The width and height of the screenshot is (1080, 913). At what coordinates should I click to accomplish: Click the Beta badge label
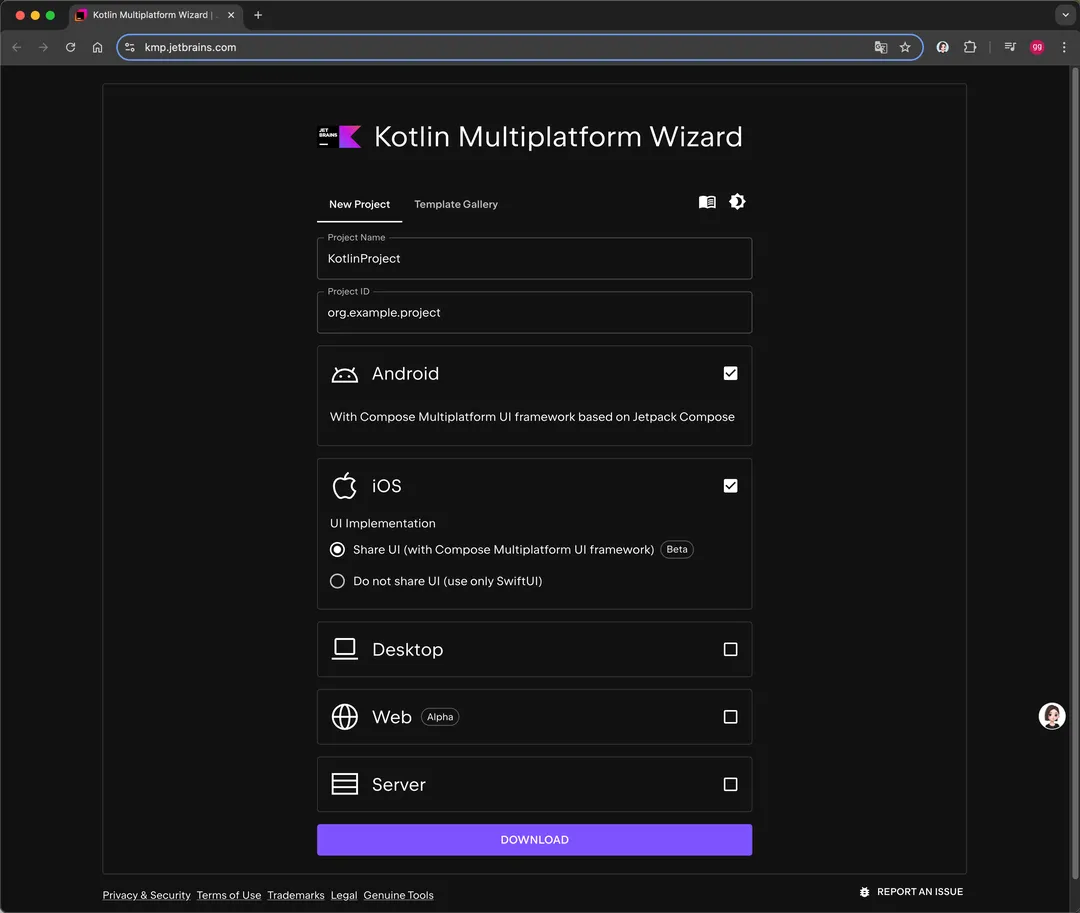(x=676, y=549)
